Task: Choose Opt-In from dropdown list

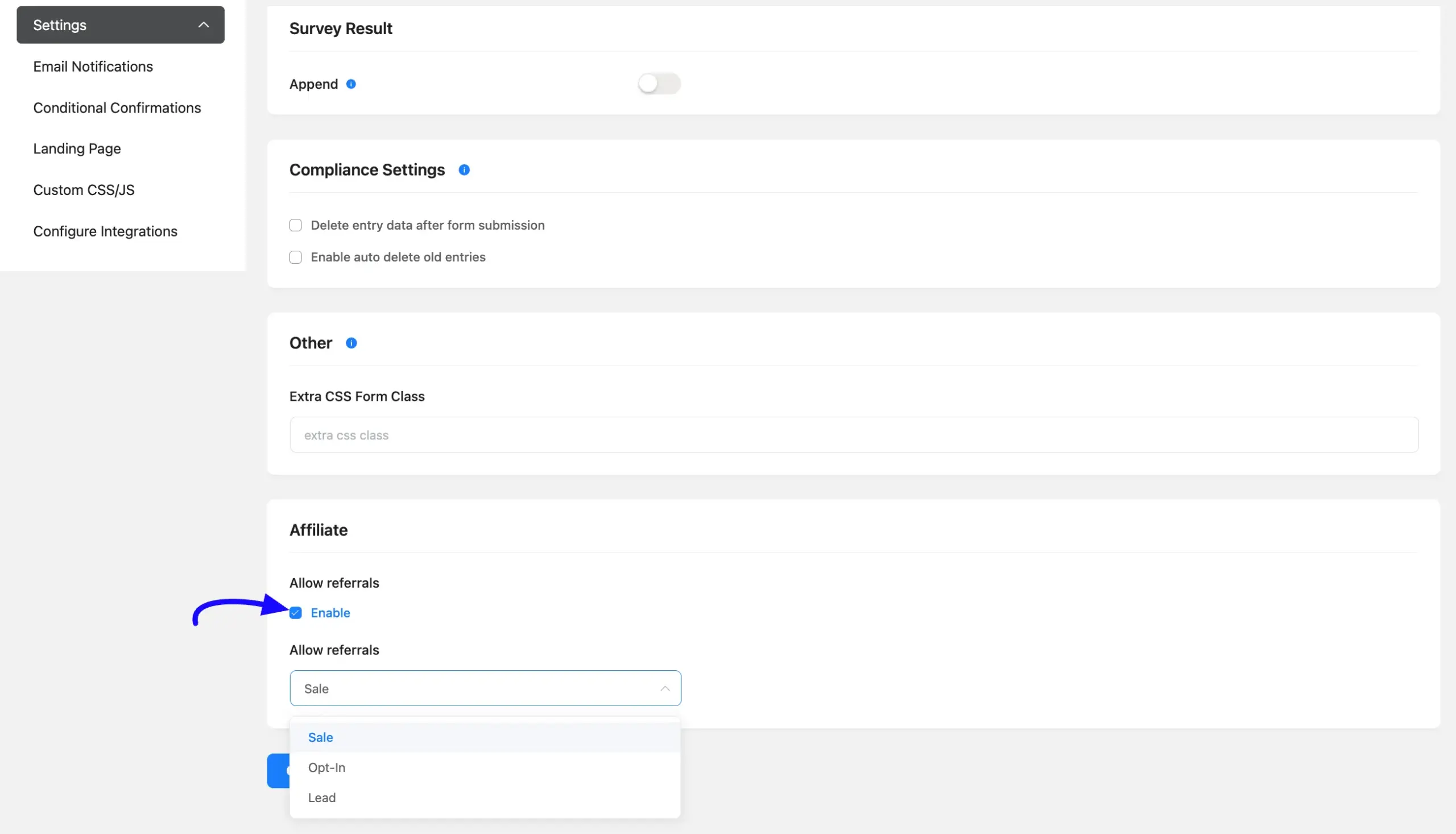Action: (x=326, y=767)
